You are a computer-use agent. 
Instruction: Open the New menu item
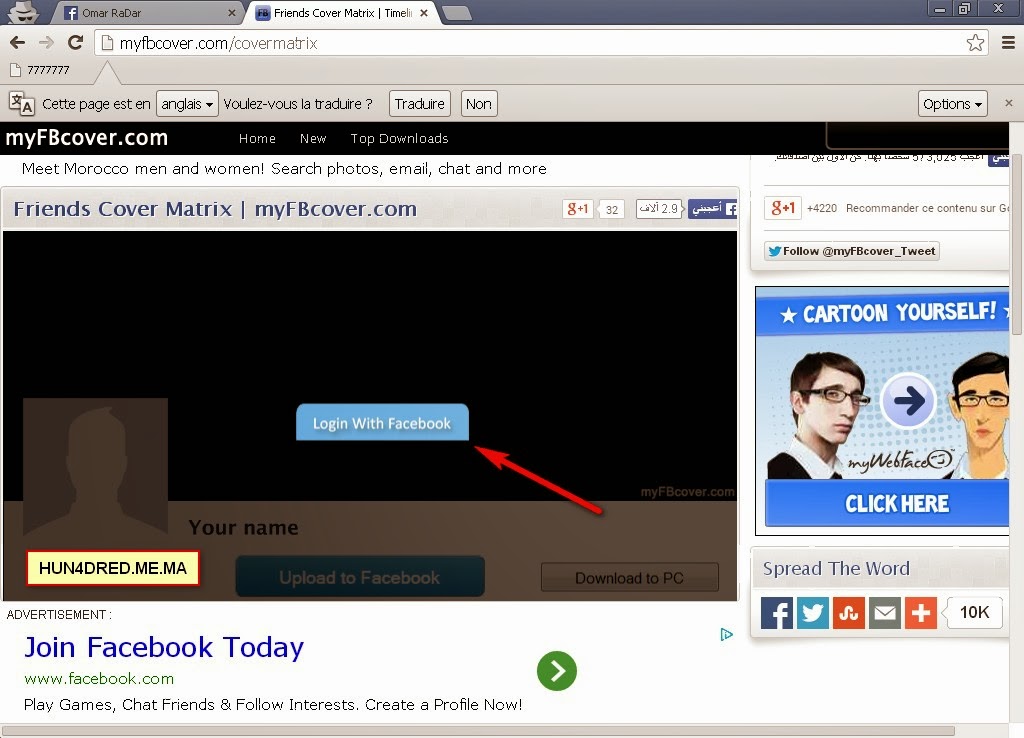[313, 138]
